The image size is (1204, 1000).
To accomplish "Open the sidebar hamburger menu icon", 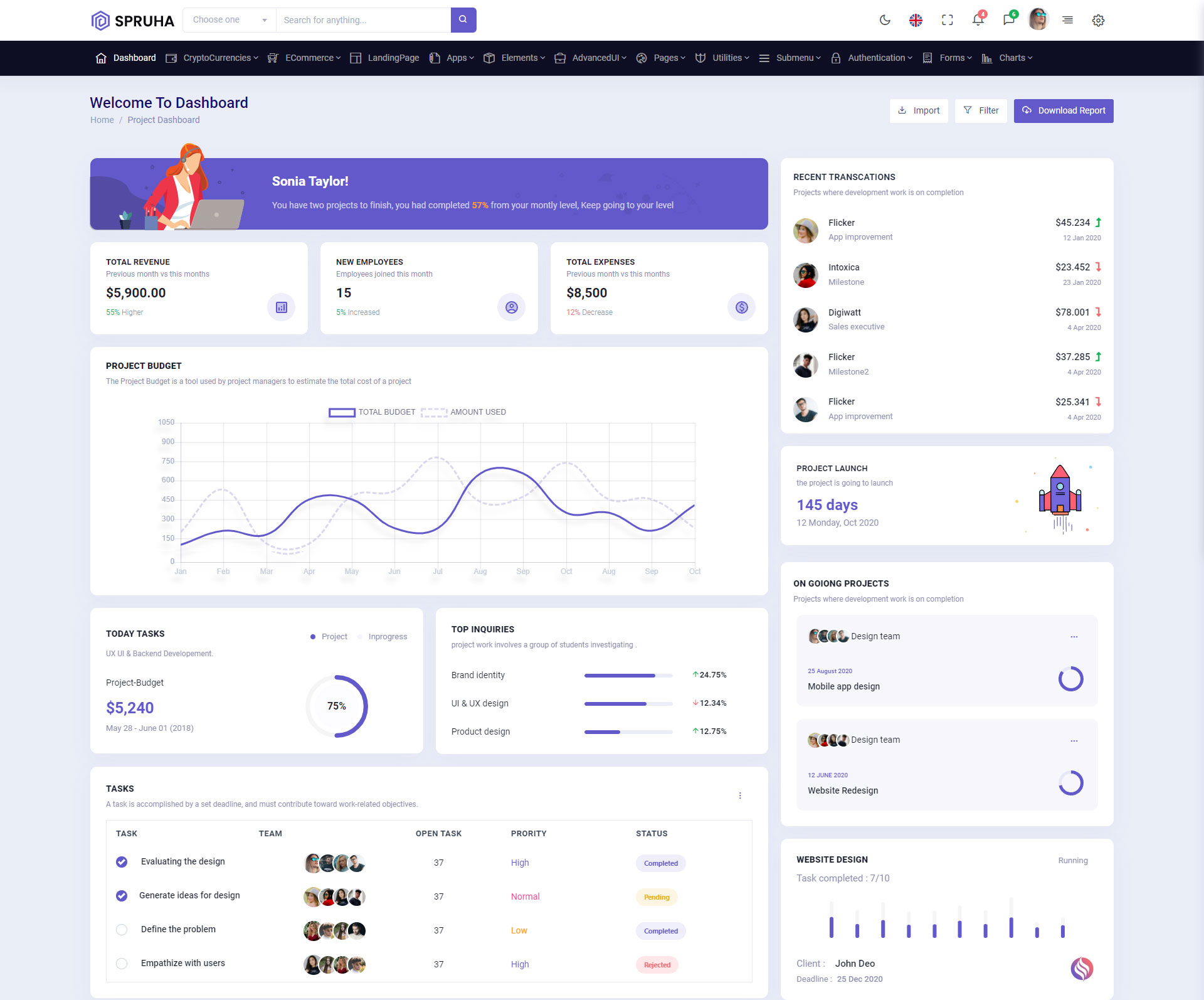I will [x=1067, y=20].
